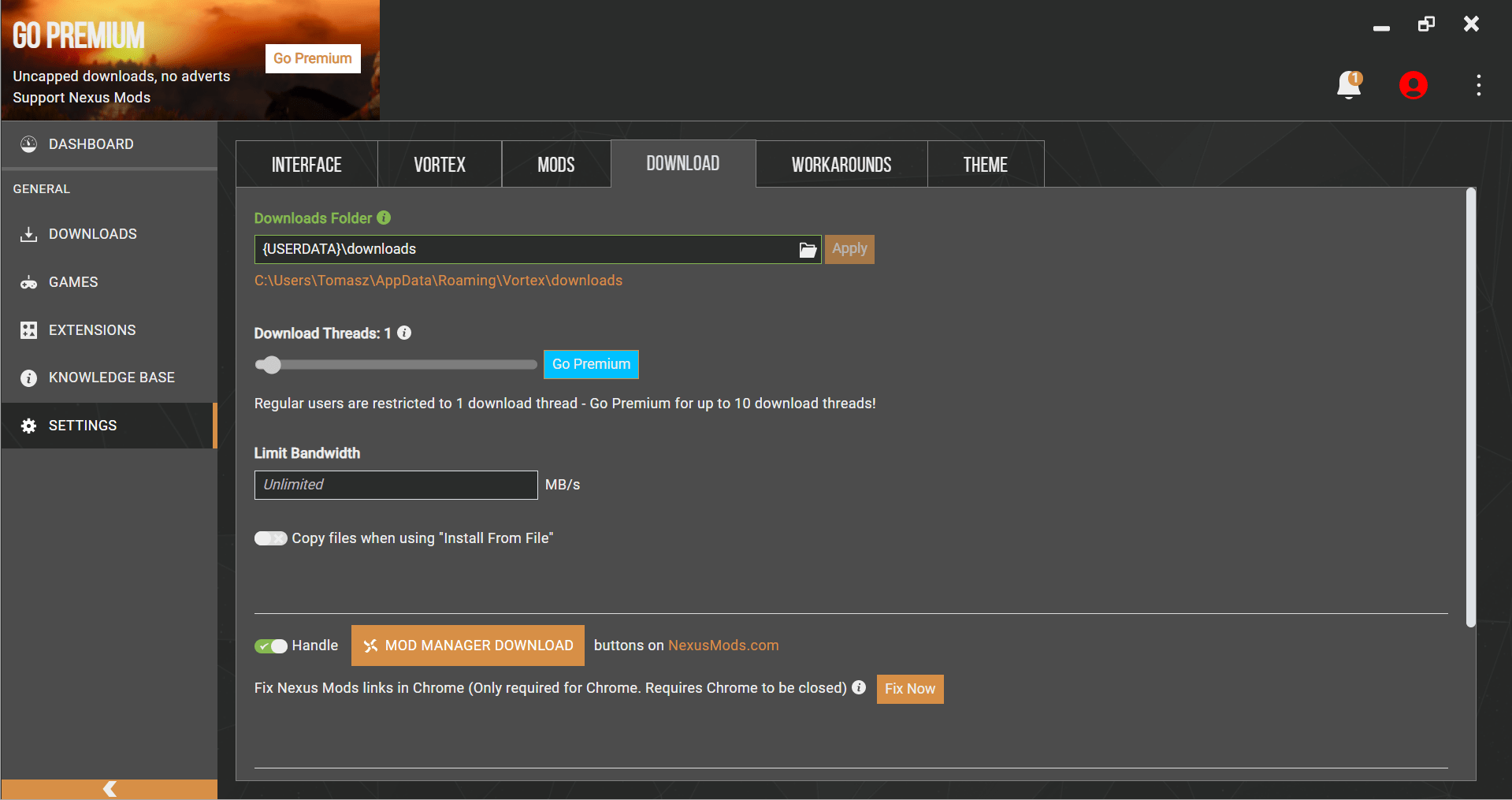
Task: Switch to the Vortex tab
Action: [440, 165]
